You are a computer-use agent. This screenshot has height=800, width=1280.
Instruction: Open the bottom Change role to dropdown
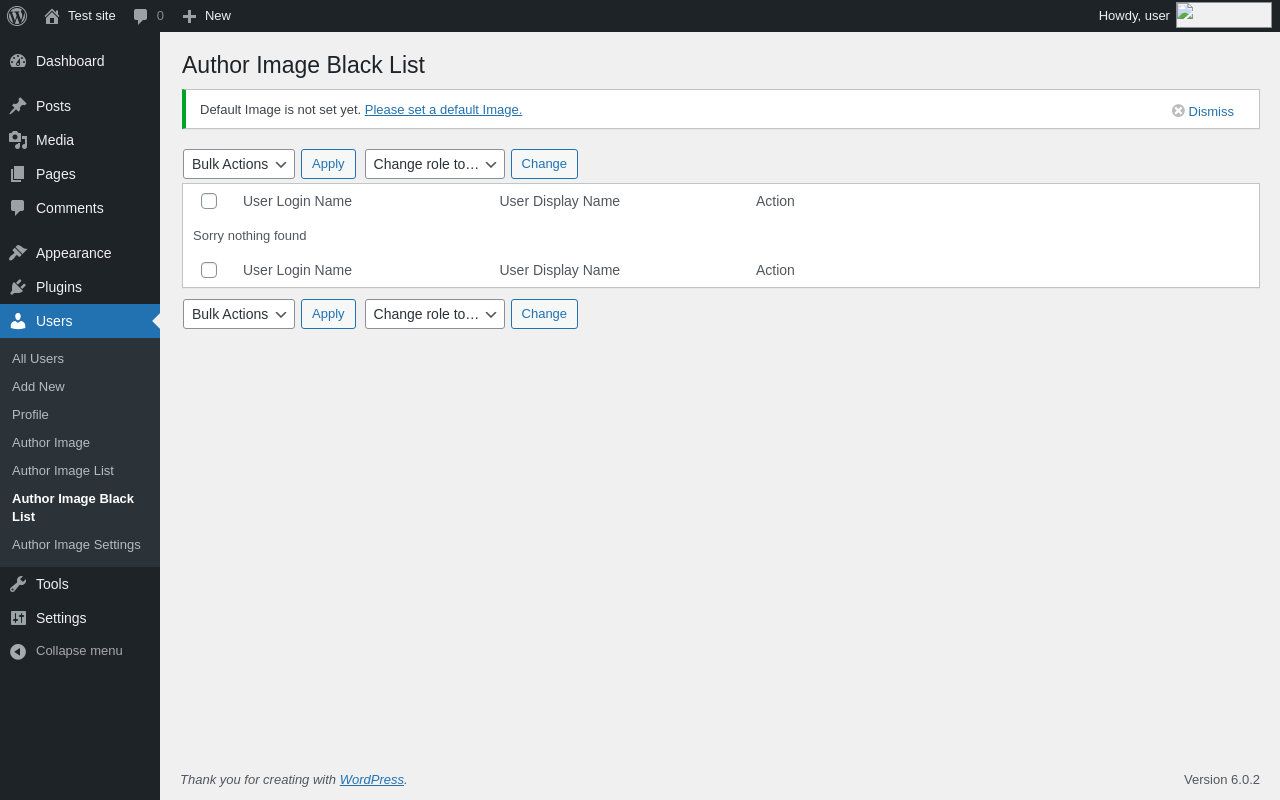(x=435, y=314)
